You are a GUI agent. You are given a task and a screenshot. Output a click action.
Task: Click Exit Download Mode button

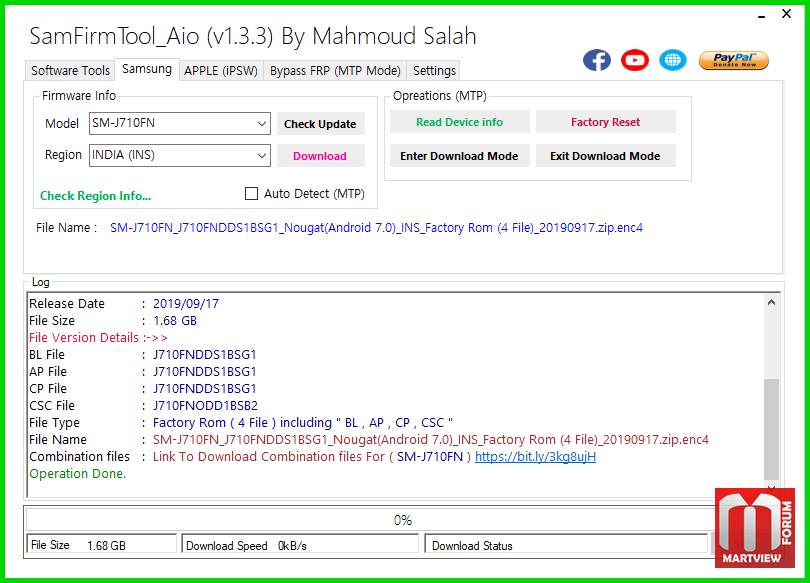(605, 156)
